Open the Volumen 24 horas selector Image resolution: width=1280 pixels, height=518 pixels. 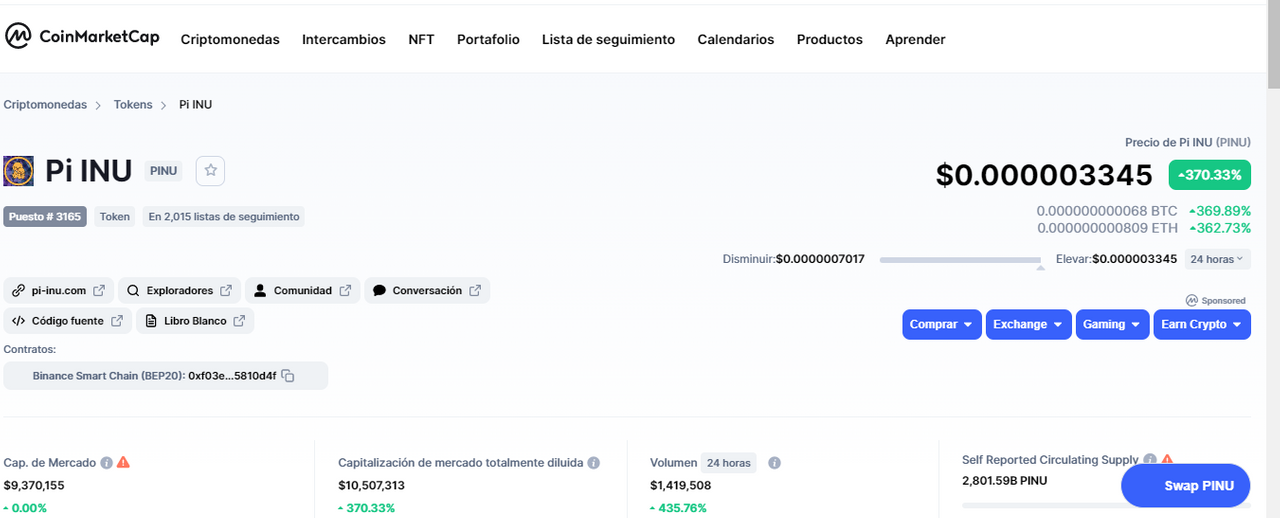tap(728, 463)
